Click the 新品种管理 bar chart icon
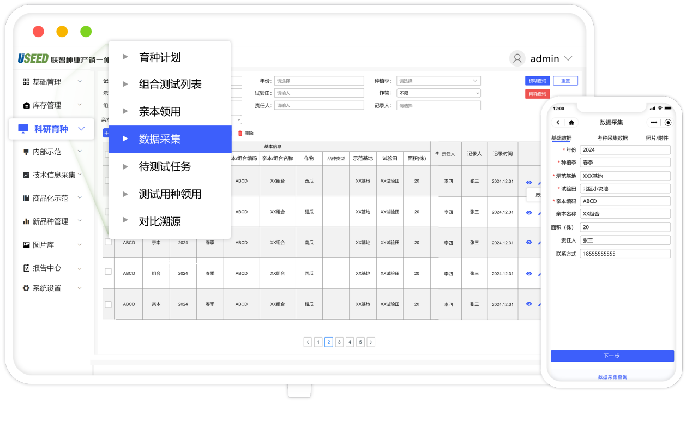The width and height of the screenshot is (698, 421). [25, 221]
